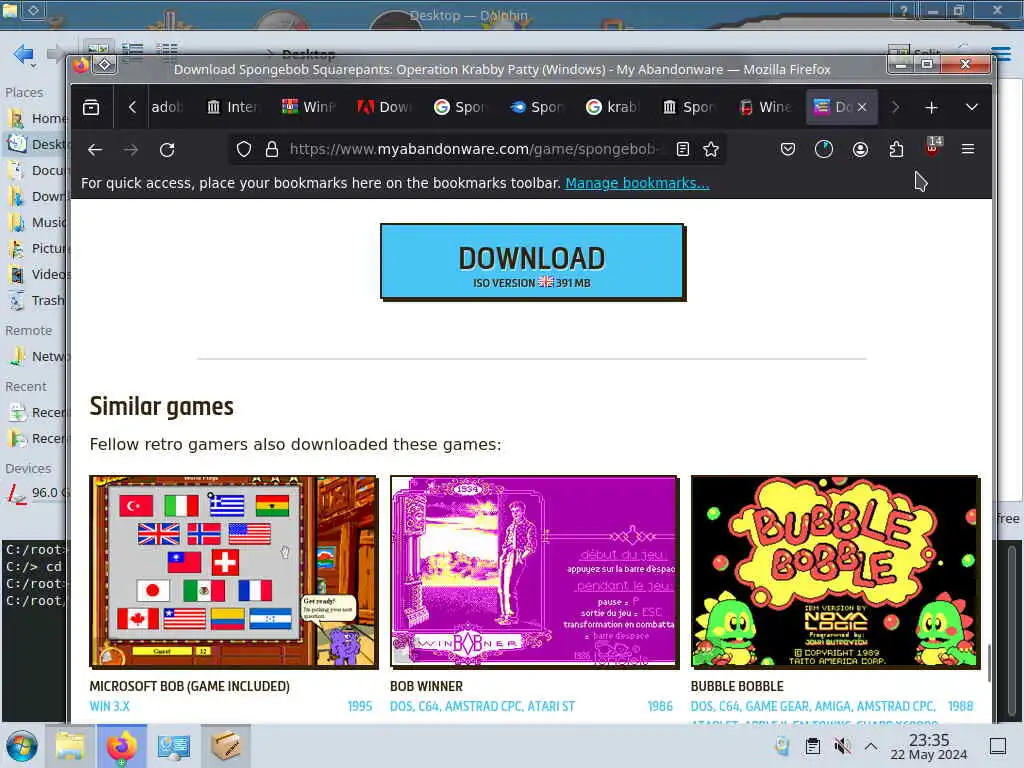The image size is (1024, 768).
Task: Close the active myabandonware tab
Action: tap(862, 107)
